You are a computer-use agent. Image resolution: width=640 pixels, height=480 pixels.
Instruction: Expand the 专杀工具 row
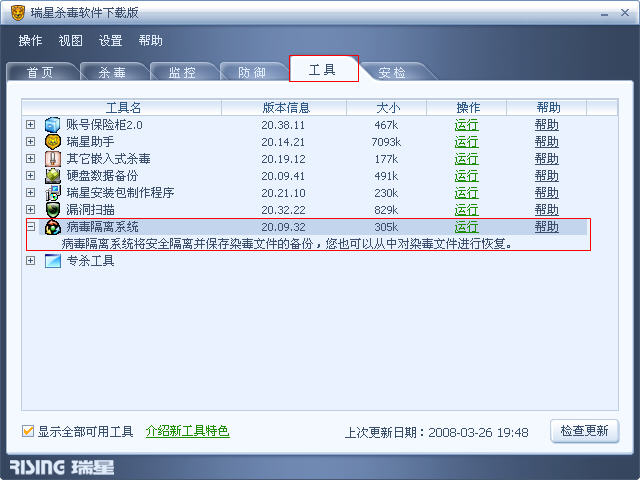(31, 260)
